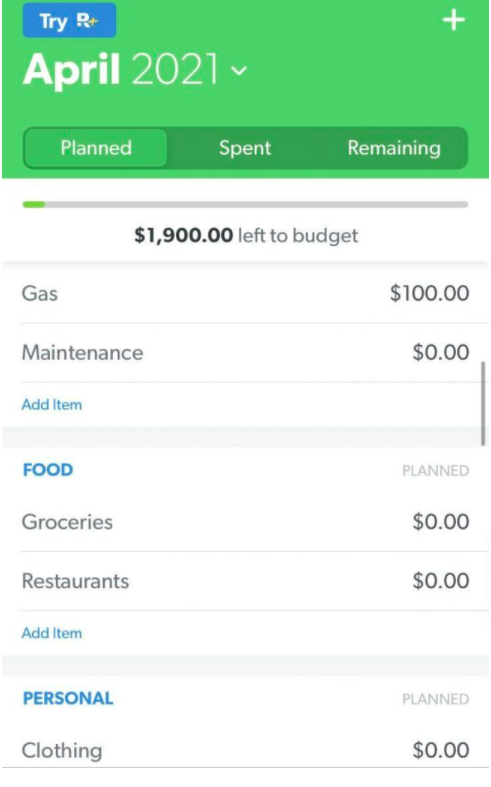Add Item under the FOOD section
Image resolution: width=491 pixels, height=787 pixels.
pos(52,633)
